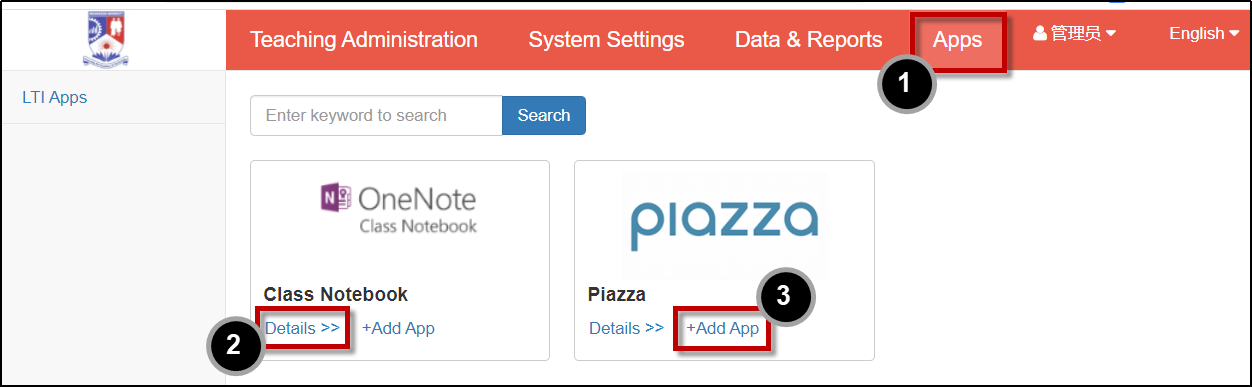Click the black step marker numbered 1
The width and height of the screenshot is (1252, 387).
pos(906,83)
